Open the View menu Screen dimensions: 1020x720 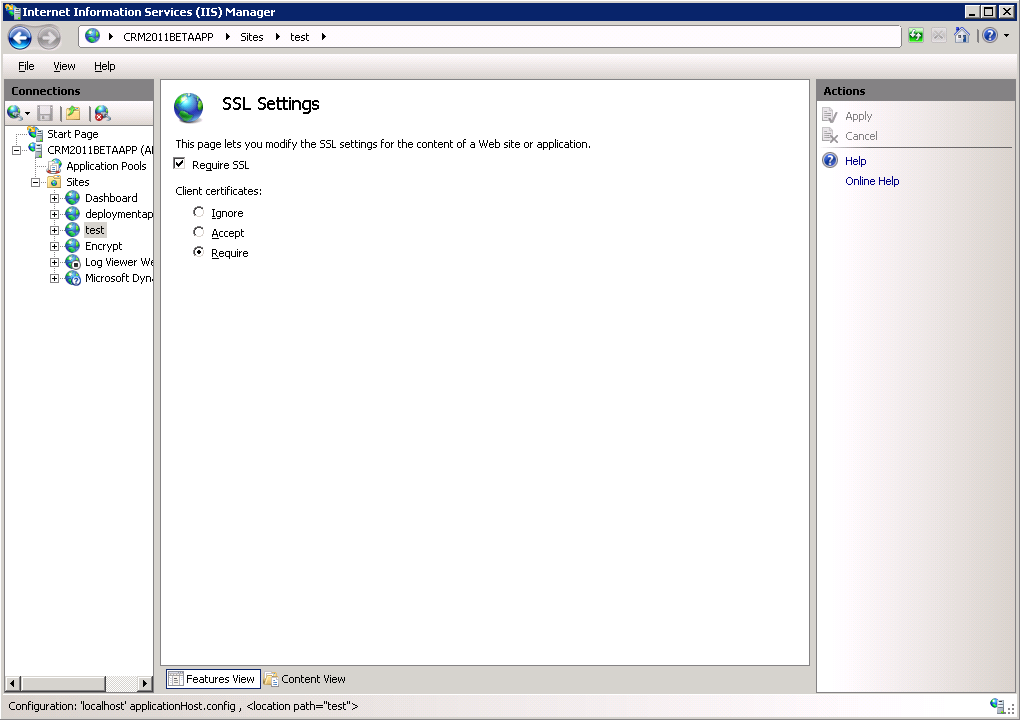63,66
